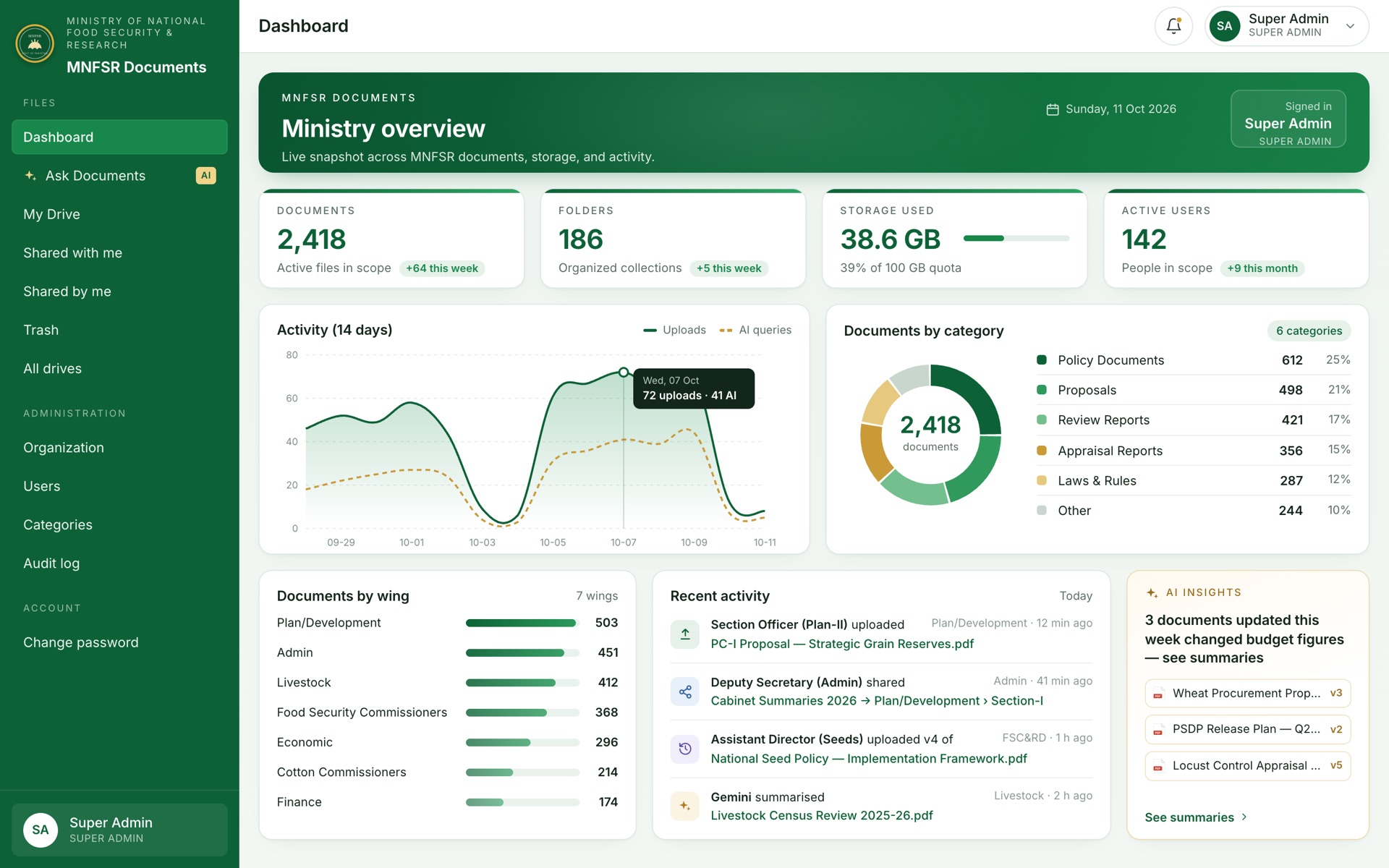
Task: Click the SA avatar in the top bar
Action: tap(1225, 26)
